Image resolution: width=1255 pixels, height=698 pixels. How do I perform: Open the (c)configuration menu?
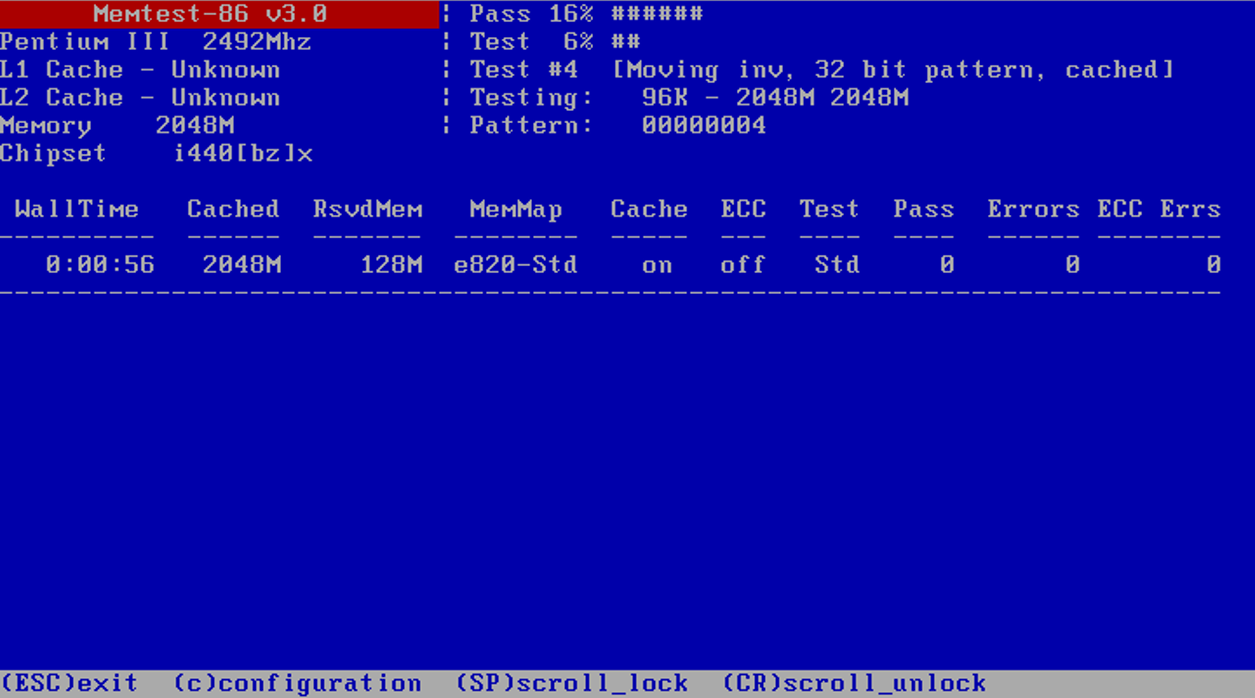[297, 684]
